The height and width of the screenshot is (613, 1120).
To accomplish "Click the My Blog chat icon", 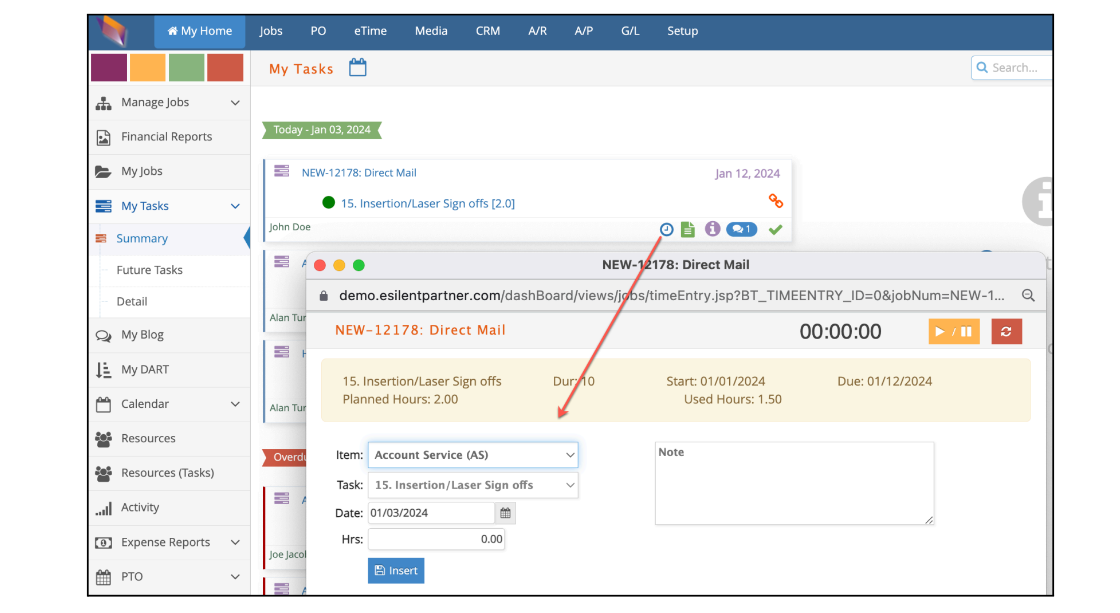I will click(x=104, y=335).
